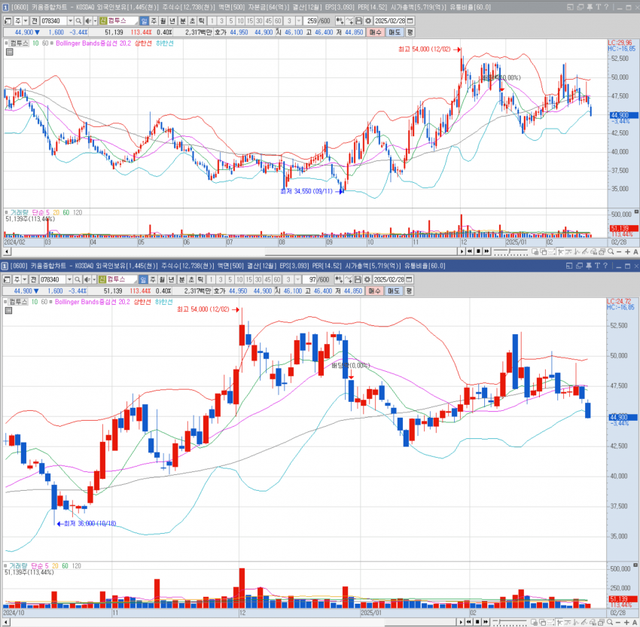Click the 매수 buy button in upper chart
The height and width of the screenshot is (627, 640).
point(374,32)
